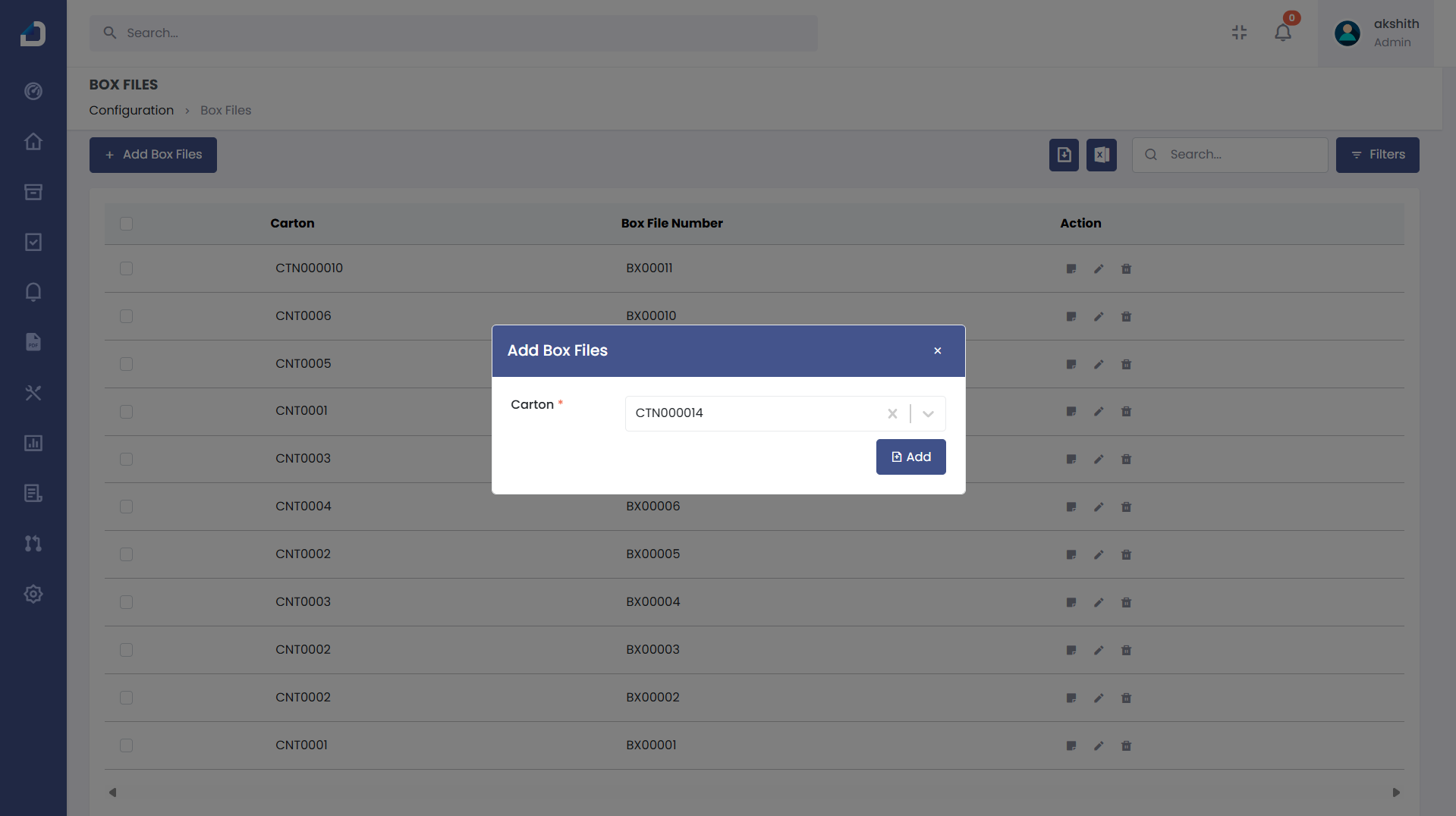This screenshot has height=816, width=1456.
Task: Focus the table search field
Action: tap(1230, 155)
